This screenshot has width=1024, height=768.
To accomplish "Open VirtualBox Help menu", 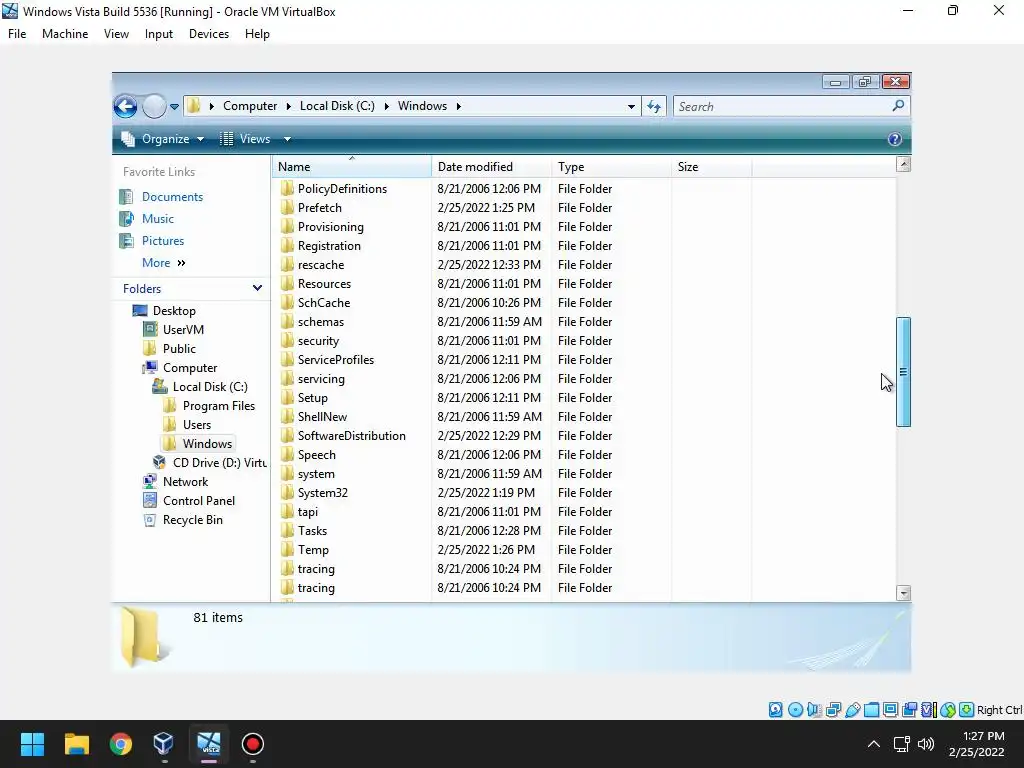I will [257, 34].
